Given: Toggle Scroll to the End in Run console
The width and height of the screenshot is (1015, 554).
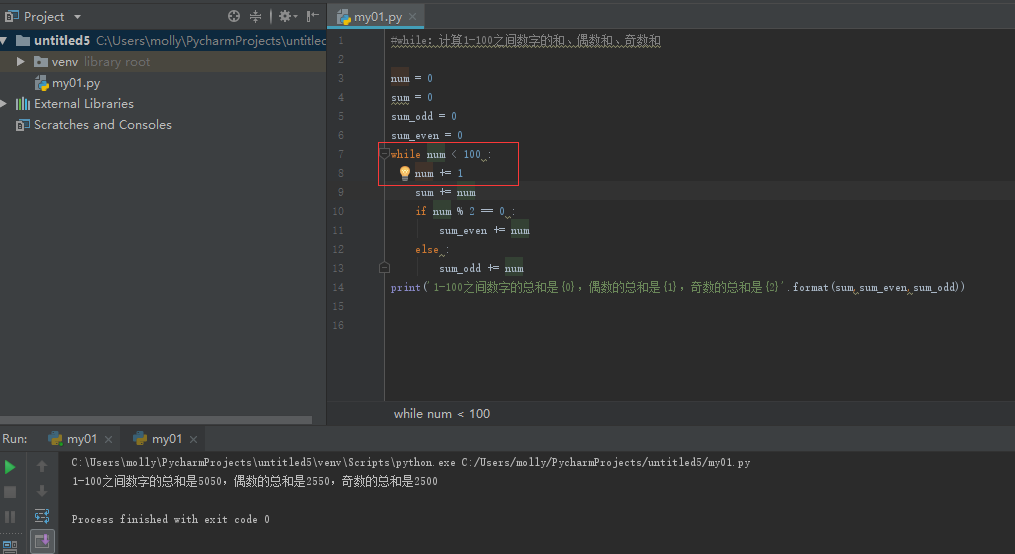Looking at the screenshot, I should [42, 541].
